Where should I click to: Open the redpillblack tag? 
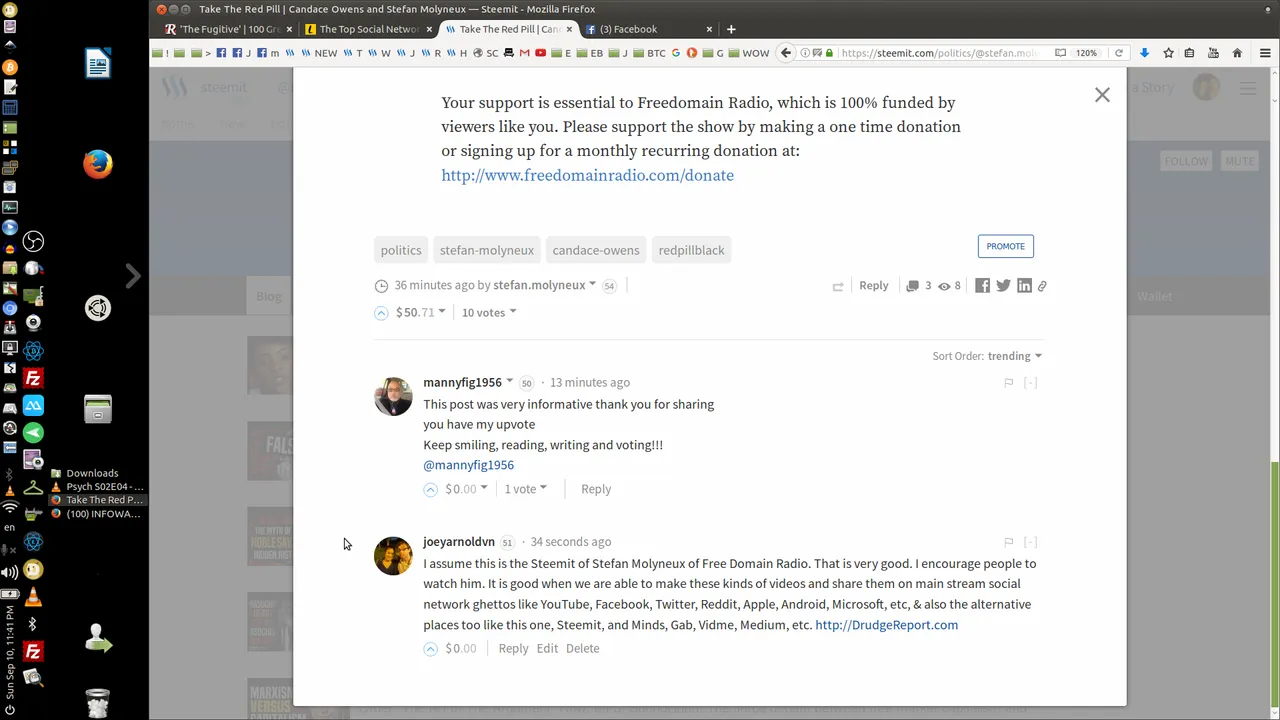[x=691, y=250]
